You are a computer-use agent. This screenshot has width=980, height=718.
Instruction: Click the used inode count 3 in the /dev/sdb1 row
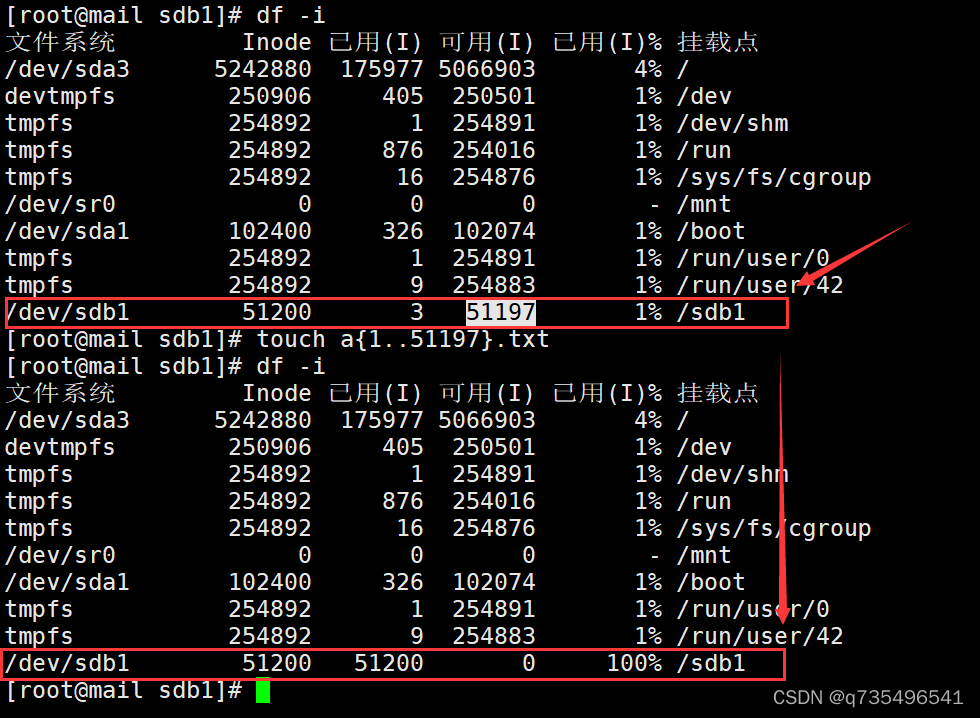(417, 312)
